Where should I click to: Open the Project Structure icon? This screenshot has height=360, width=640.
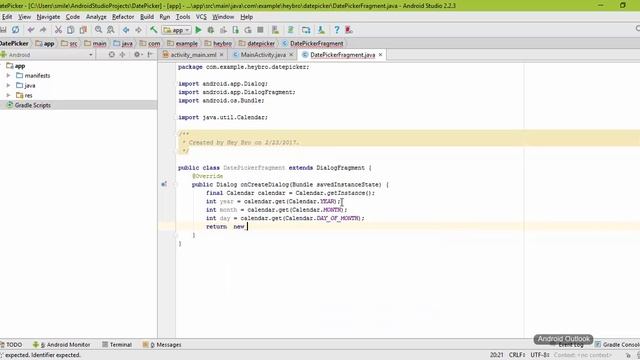click(x=306, y=30)
